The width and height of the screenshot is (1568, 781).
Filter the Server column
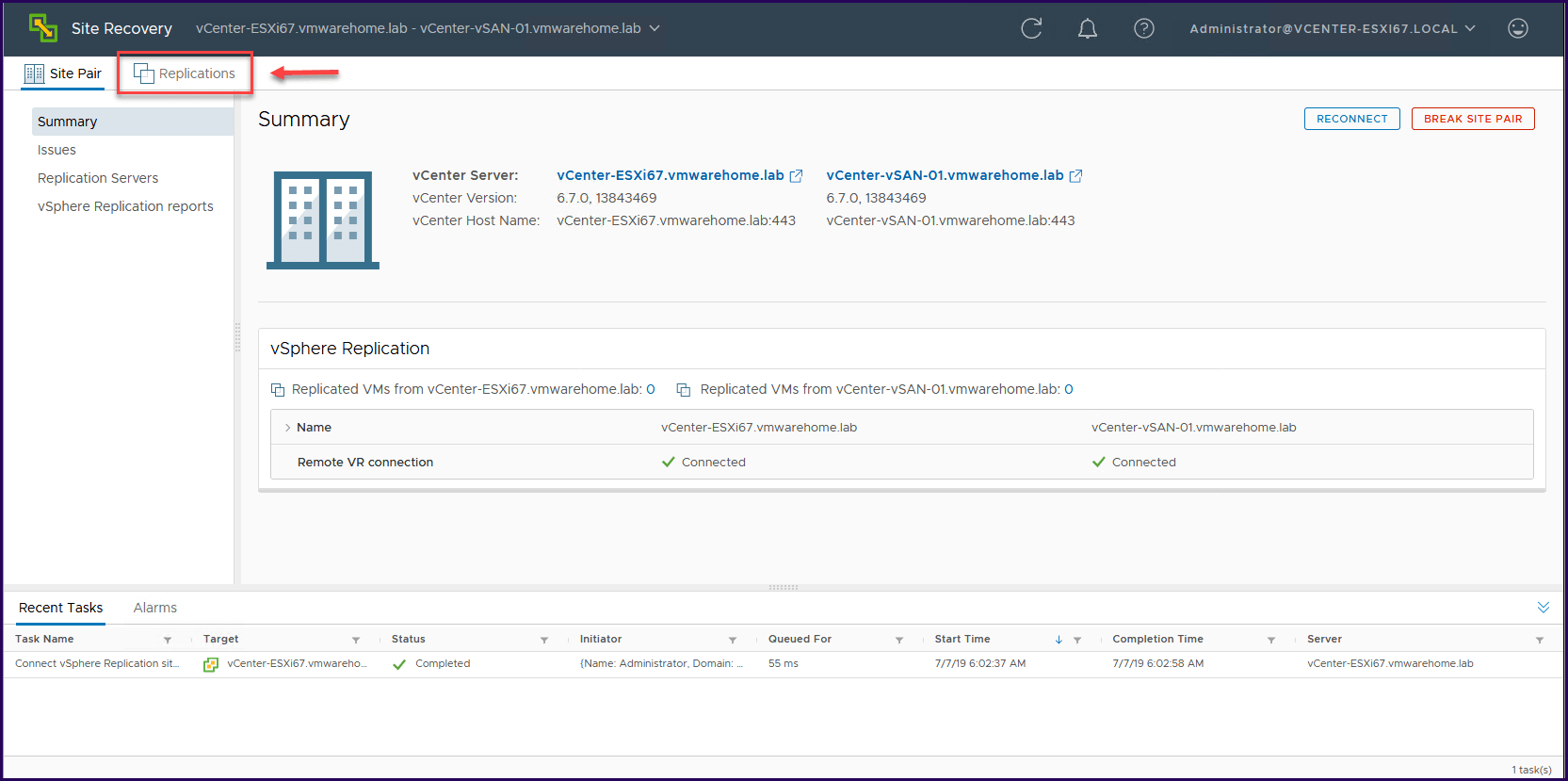(x=1540, y=640)
